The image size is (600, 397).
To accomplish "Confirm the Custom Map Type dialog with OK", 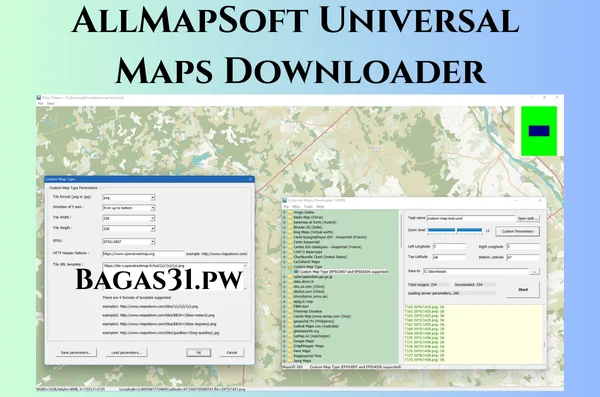I will click(199, 353).
